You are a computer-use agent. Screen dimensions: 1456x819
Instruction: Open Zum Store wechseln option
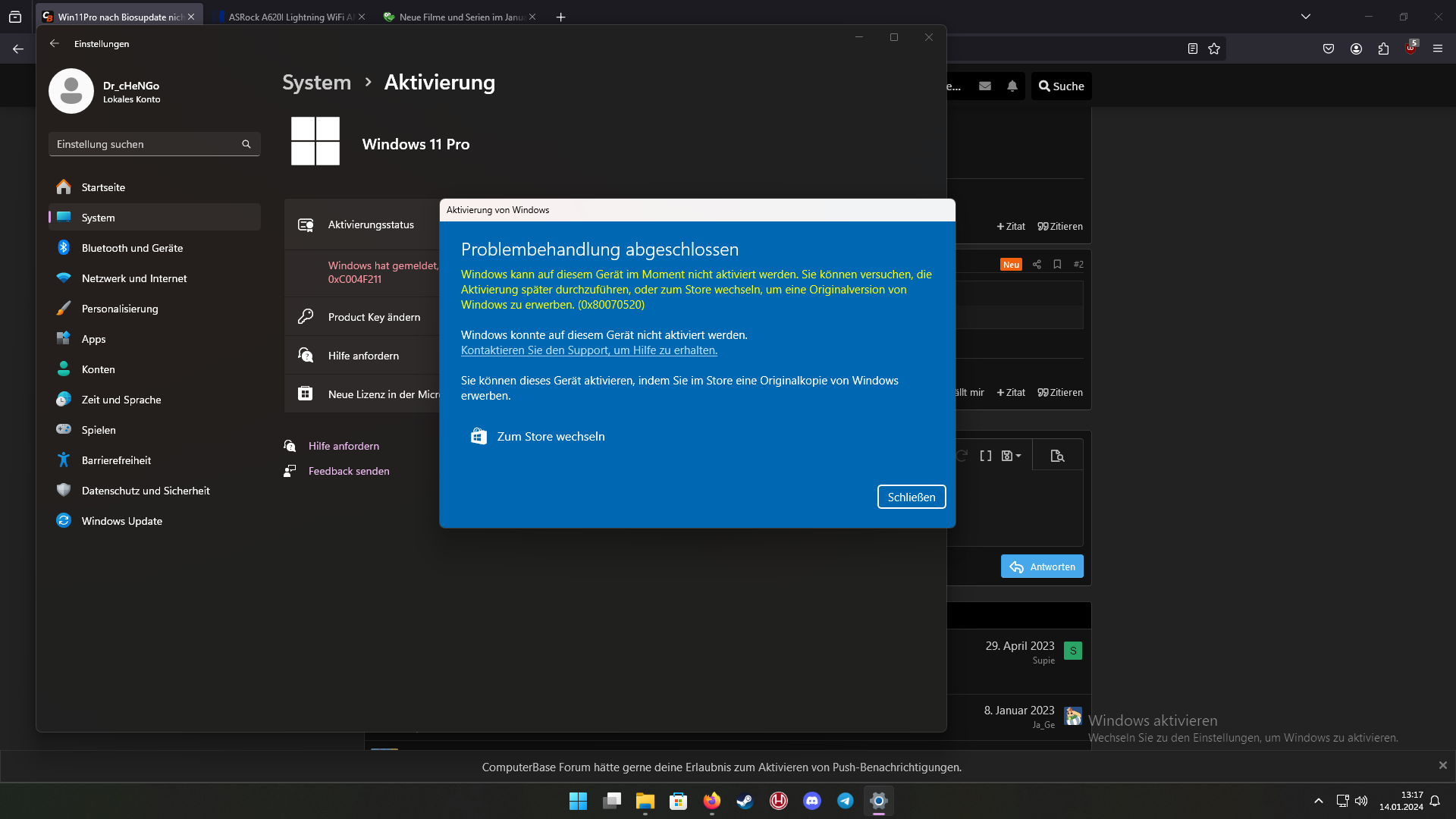(x=551, y=436)
